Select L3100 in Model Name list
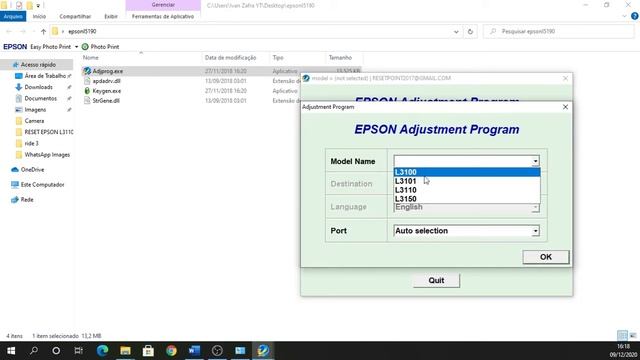The image size is (640, 360). pos(467,172)
